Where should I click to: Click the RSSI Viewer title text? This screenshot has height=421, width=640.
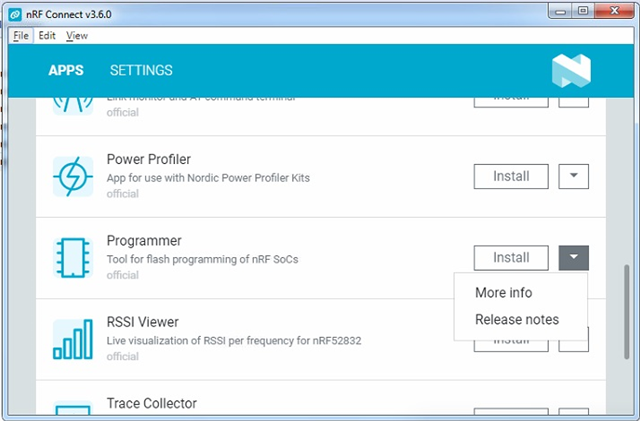[x=142, y=322]
